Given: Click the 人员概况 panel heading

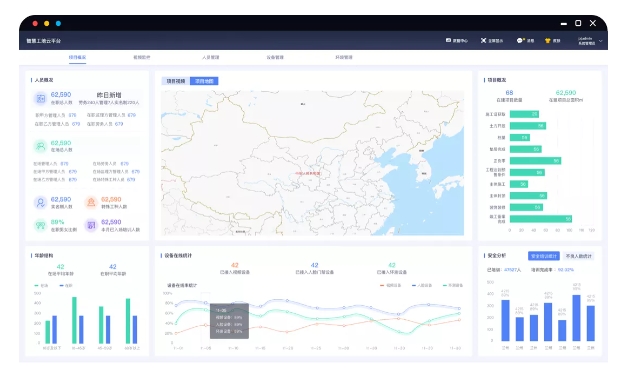Looking at the screenshot, I should 44,80.
